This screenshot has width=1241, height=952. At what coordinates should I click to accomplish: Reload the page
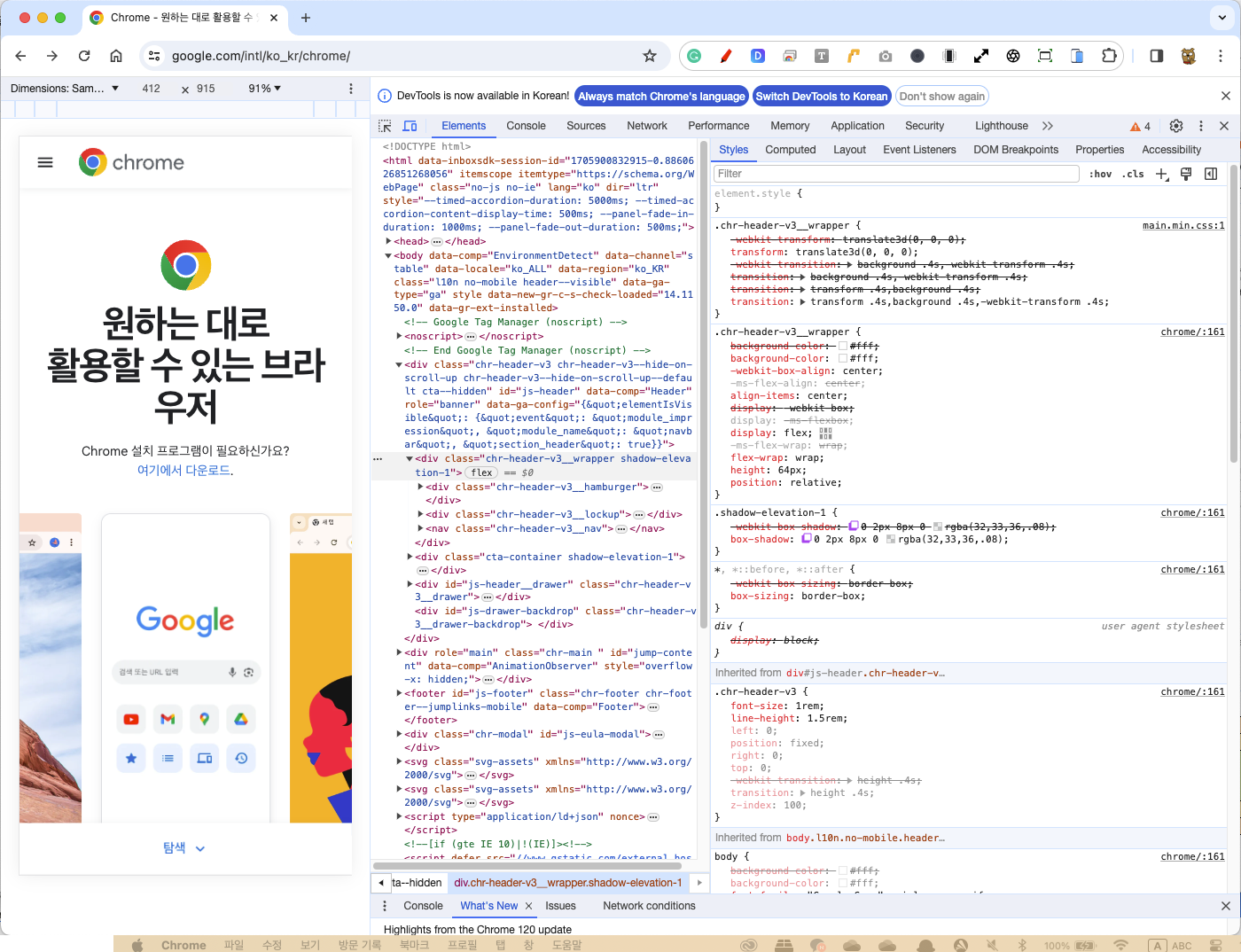point(84,56)
